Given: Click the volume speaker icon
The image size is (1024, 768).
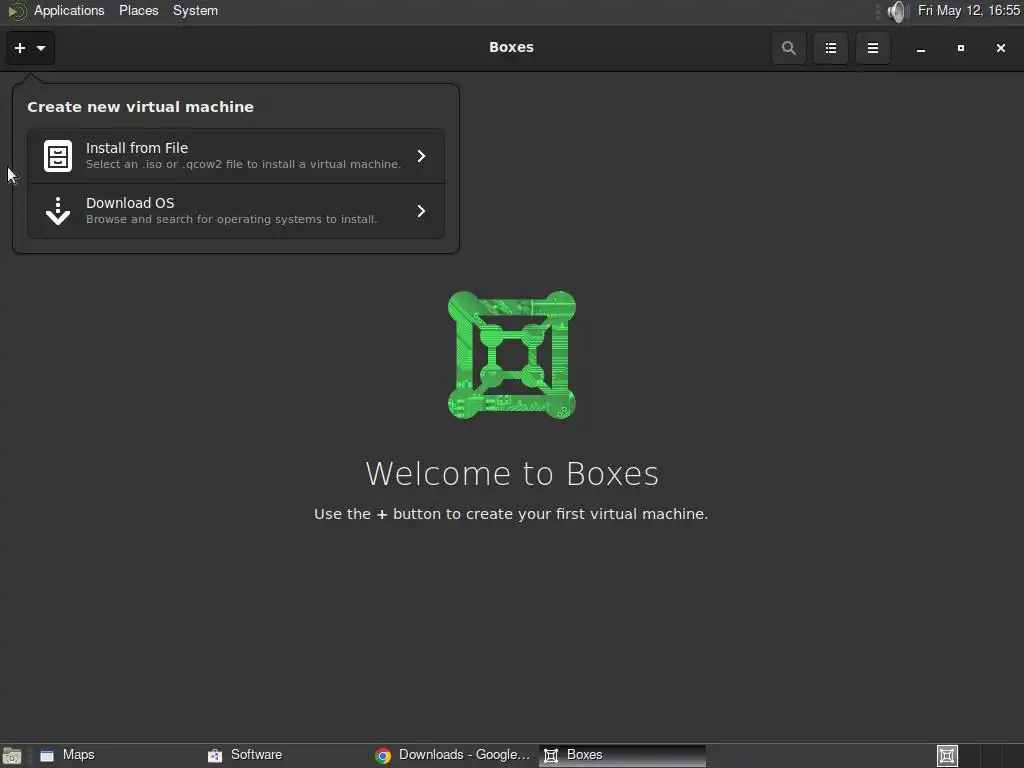Looking at the screenshot, I should pos(898,11).
